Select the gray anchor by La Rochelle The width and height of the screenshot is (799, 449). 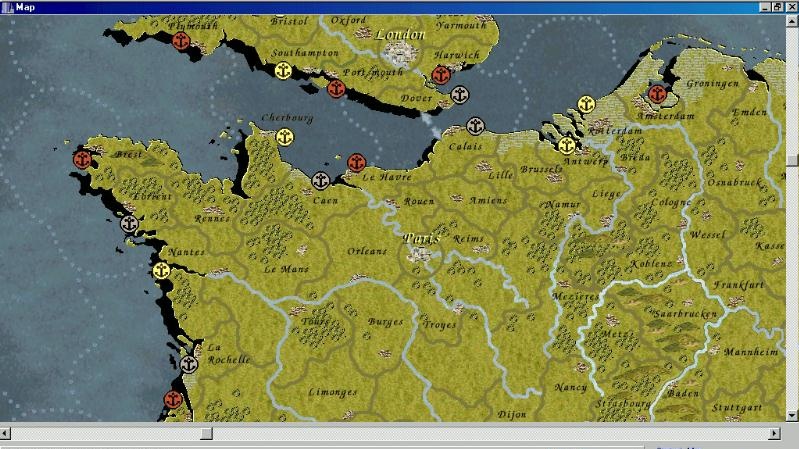(x=190, y=364)
